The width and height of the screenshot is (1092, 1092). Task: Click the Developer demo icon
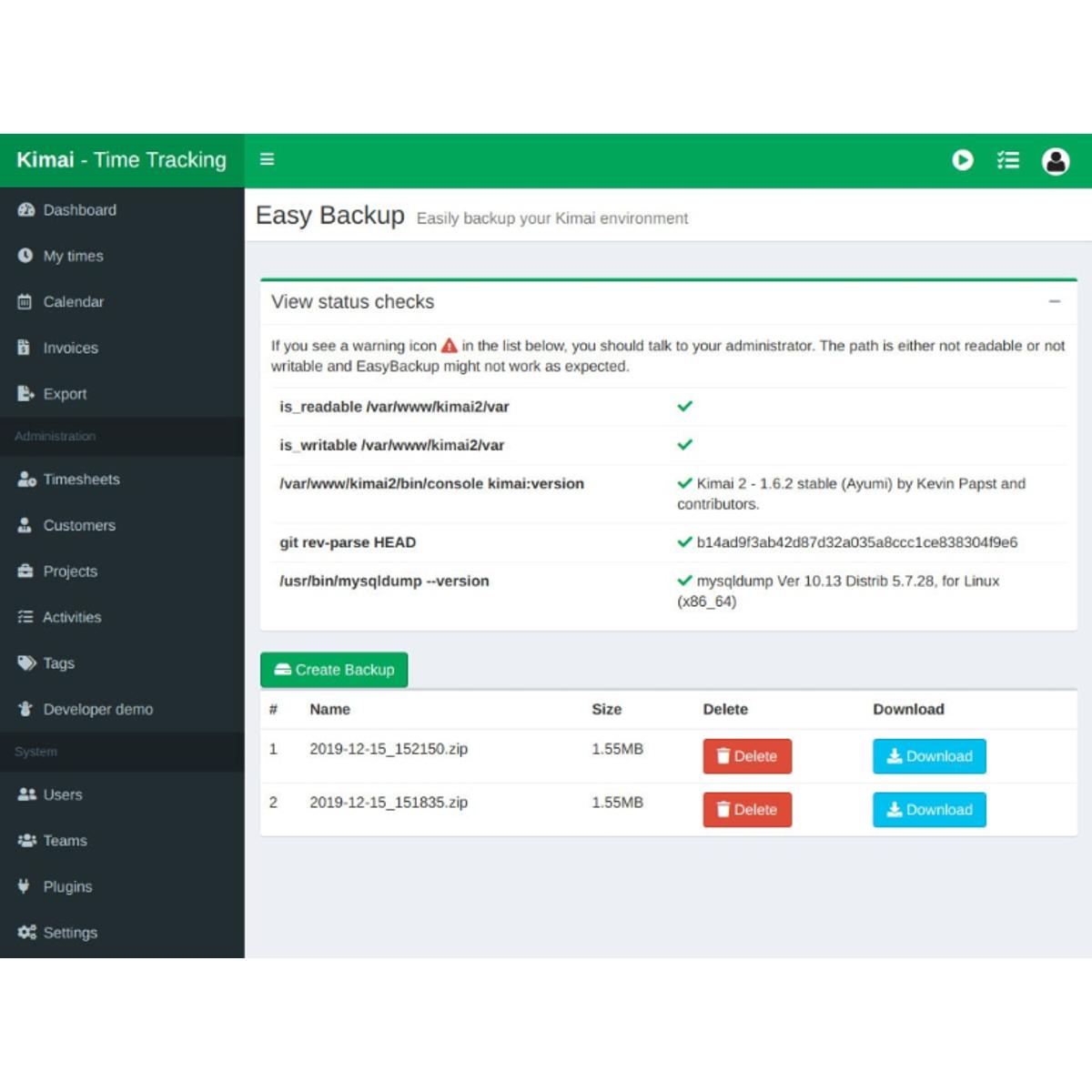(x=25, y=709)
